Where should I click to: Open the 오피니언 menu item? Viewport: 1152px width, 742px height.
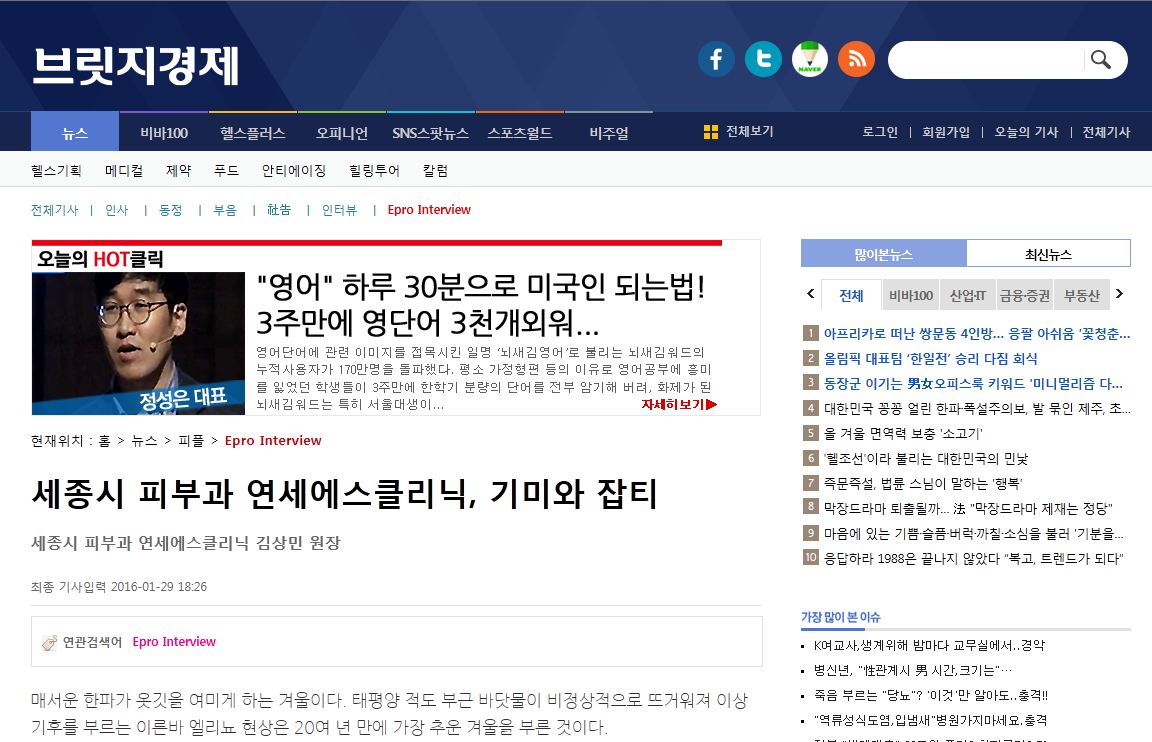coord(342,133)
